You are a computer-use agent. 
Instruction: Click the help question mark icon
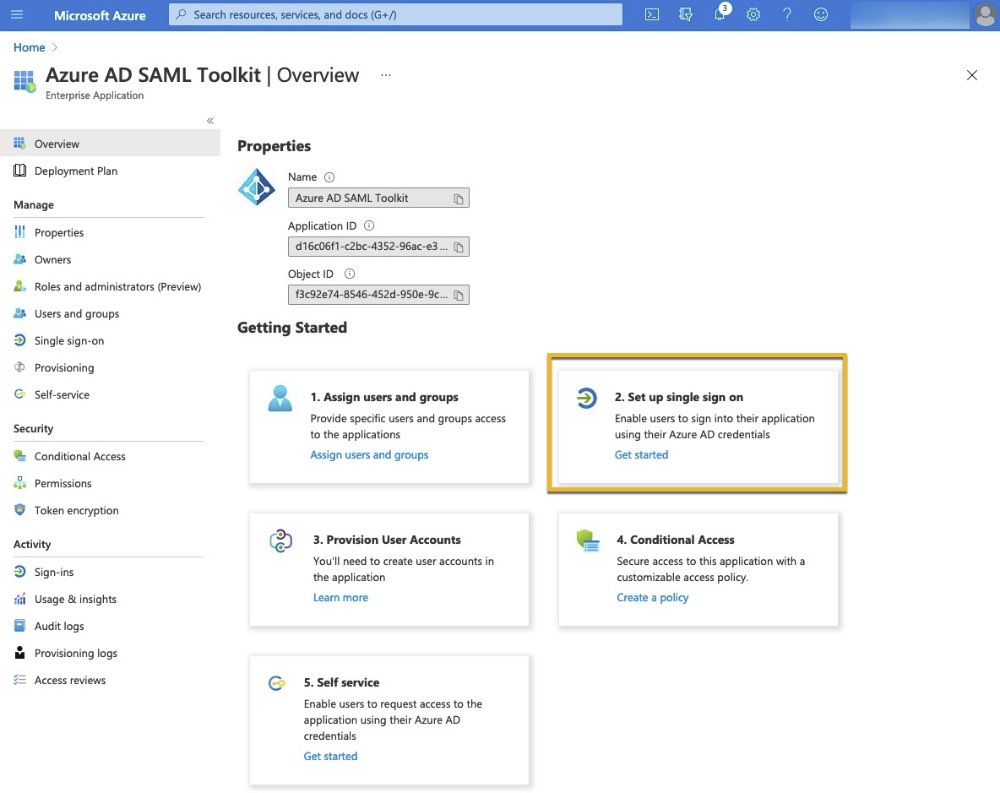[x=787, y=15]
